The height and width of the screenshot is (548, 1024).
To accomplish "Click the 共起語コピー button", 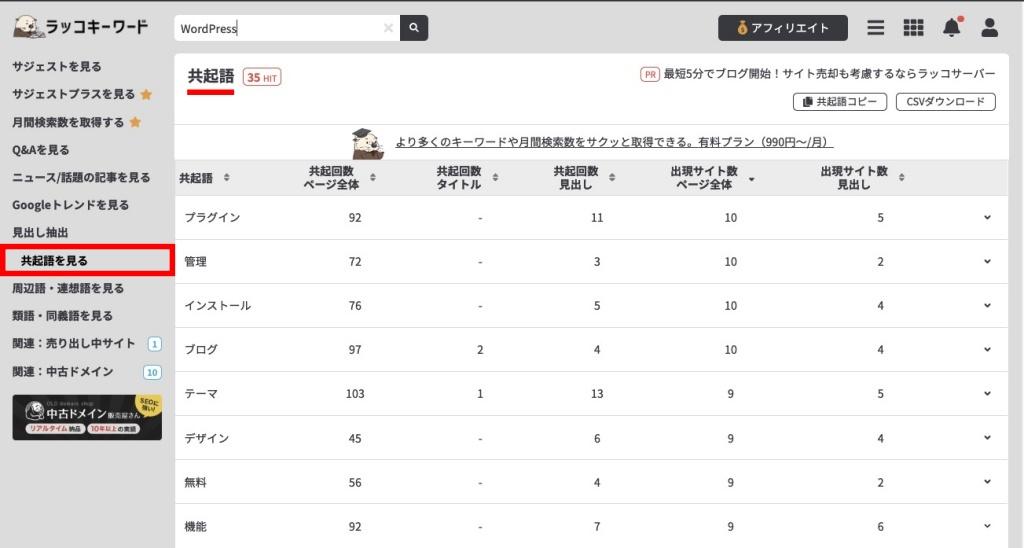I will point(840,102).
